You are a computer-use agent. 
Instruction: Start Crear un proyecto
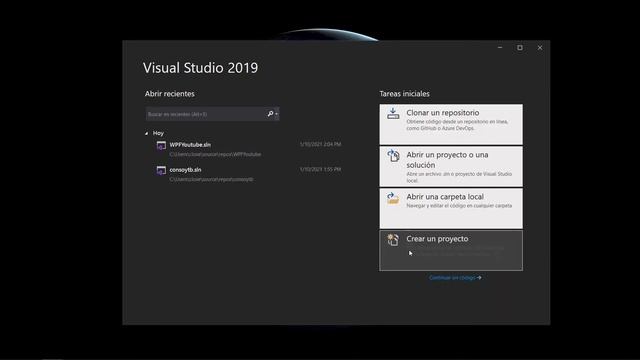451,250
